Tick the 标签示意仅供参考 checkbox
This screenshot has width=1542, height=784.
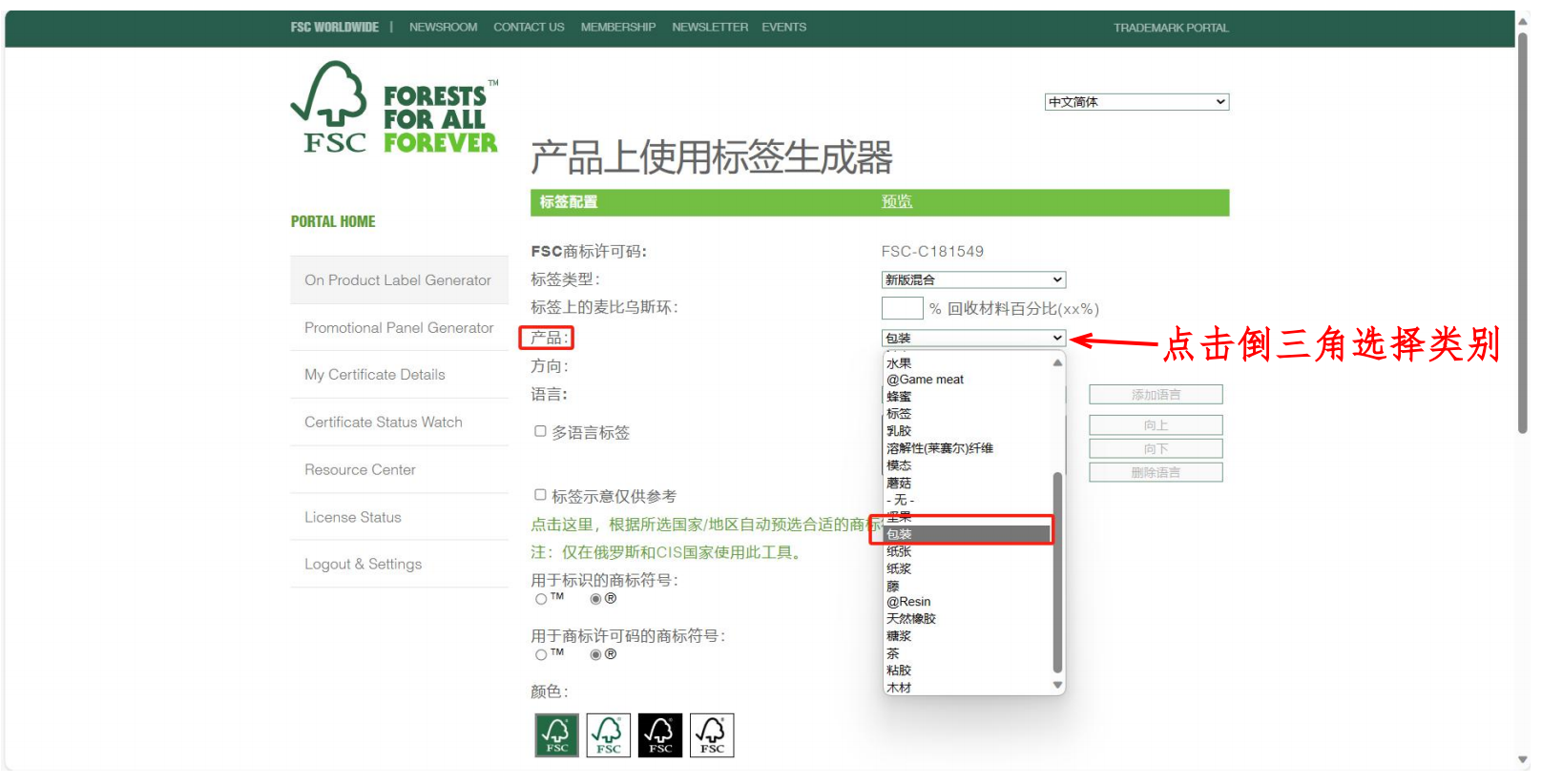[540, 495]
